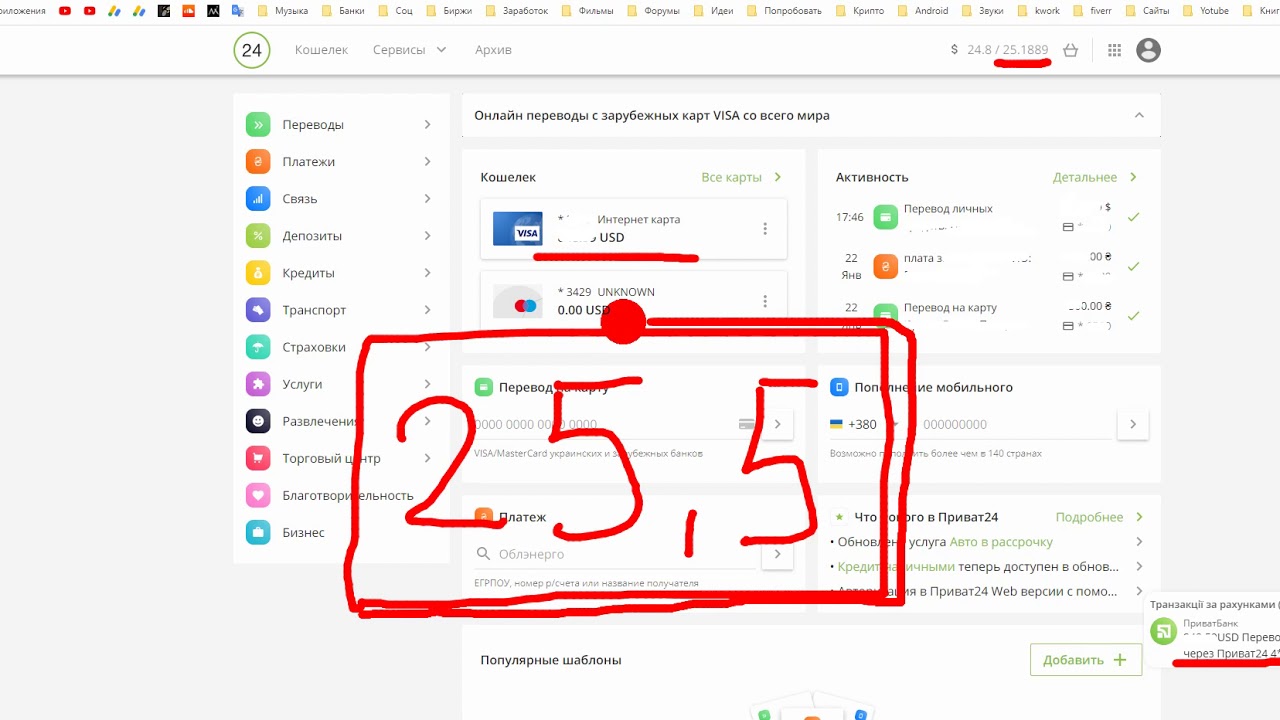This screenshot has height=720, width=1280.
Task: Open the Услуги puzzle icon
Action: tap(258, 384)
